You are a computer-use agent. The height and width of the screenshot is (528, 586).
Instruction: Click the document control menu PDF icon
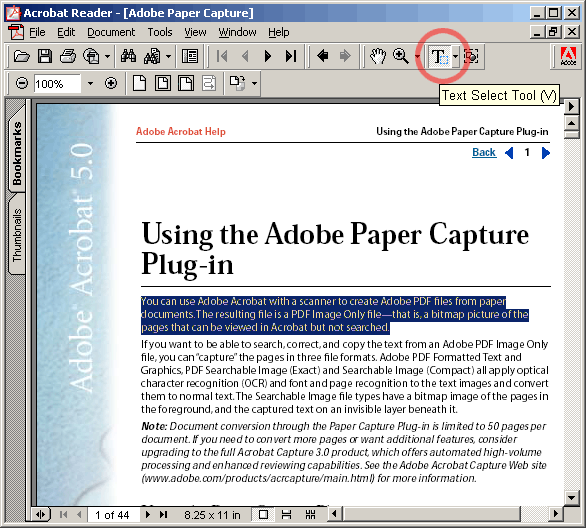point(16,33)
